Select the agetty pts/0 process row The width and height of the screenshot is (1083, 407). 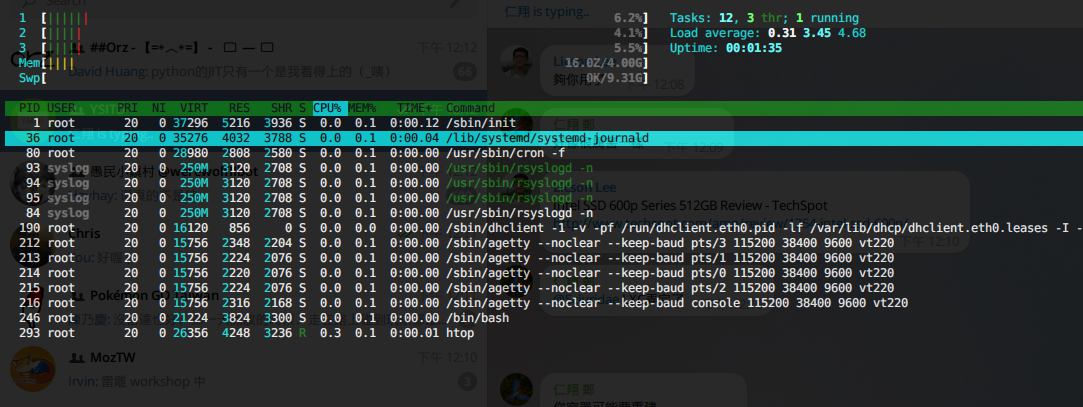coord(542,273)
